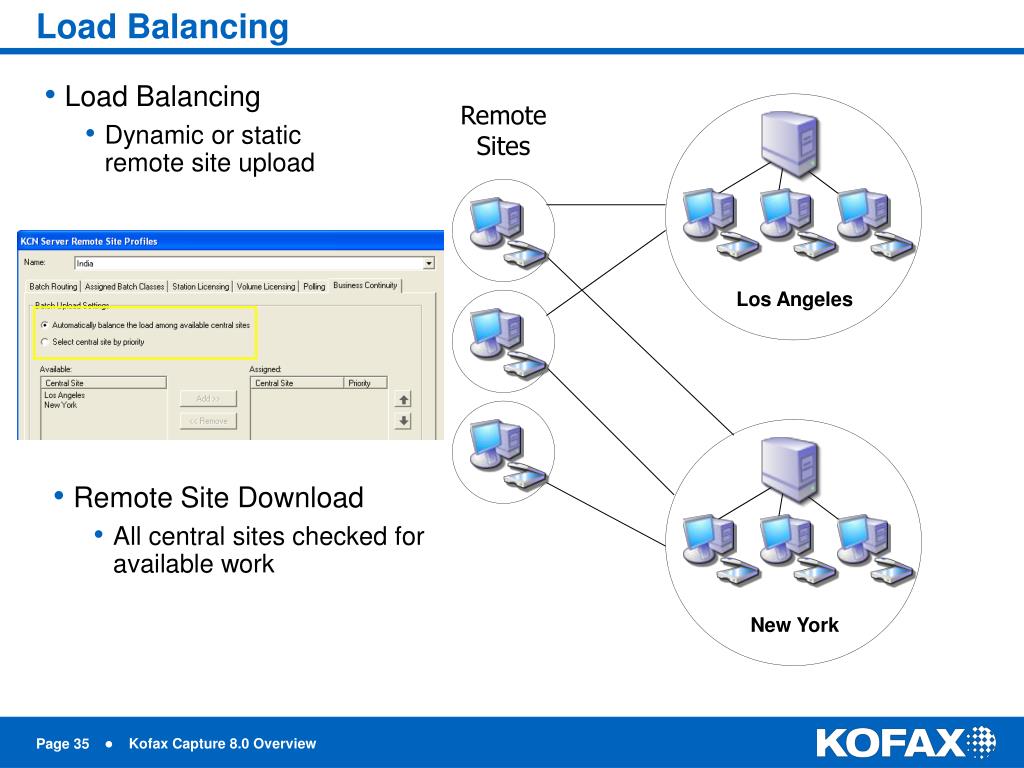This screenshot has height=768, width=1024.
Task: Click the Add >> button
Action: [208, 398]
